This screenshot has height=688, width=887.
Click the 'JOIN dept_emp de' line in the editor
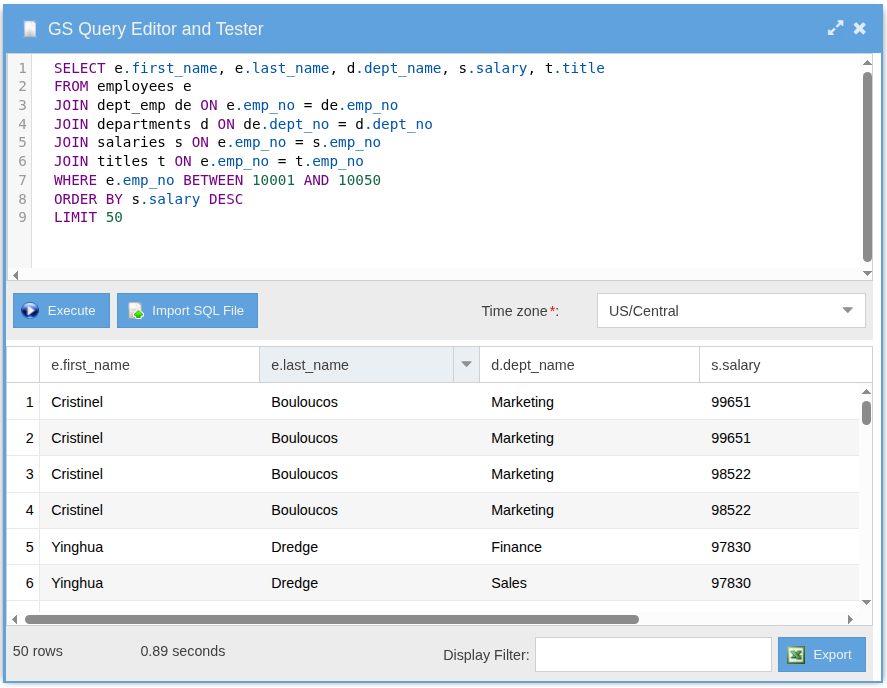point(226,105)
